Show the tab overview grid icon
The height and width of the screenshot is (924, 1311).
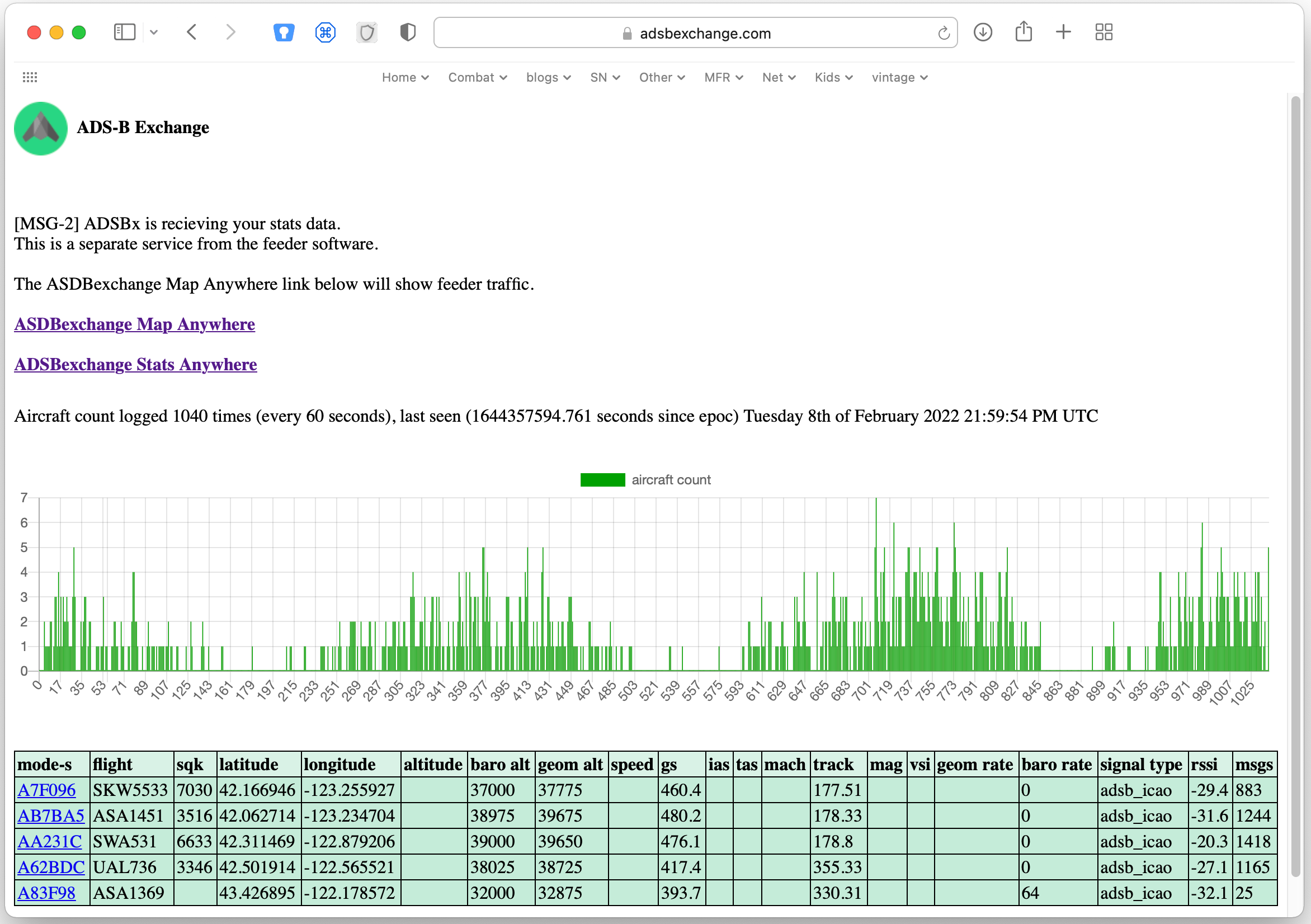1103,32
